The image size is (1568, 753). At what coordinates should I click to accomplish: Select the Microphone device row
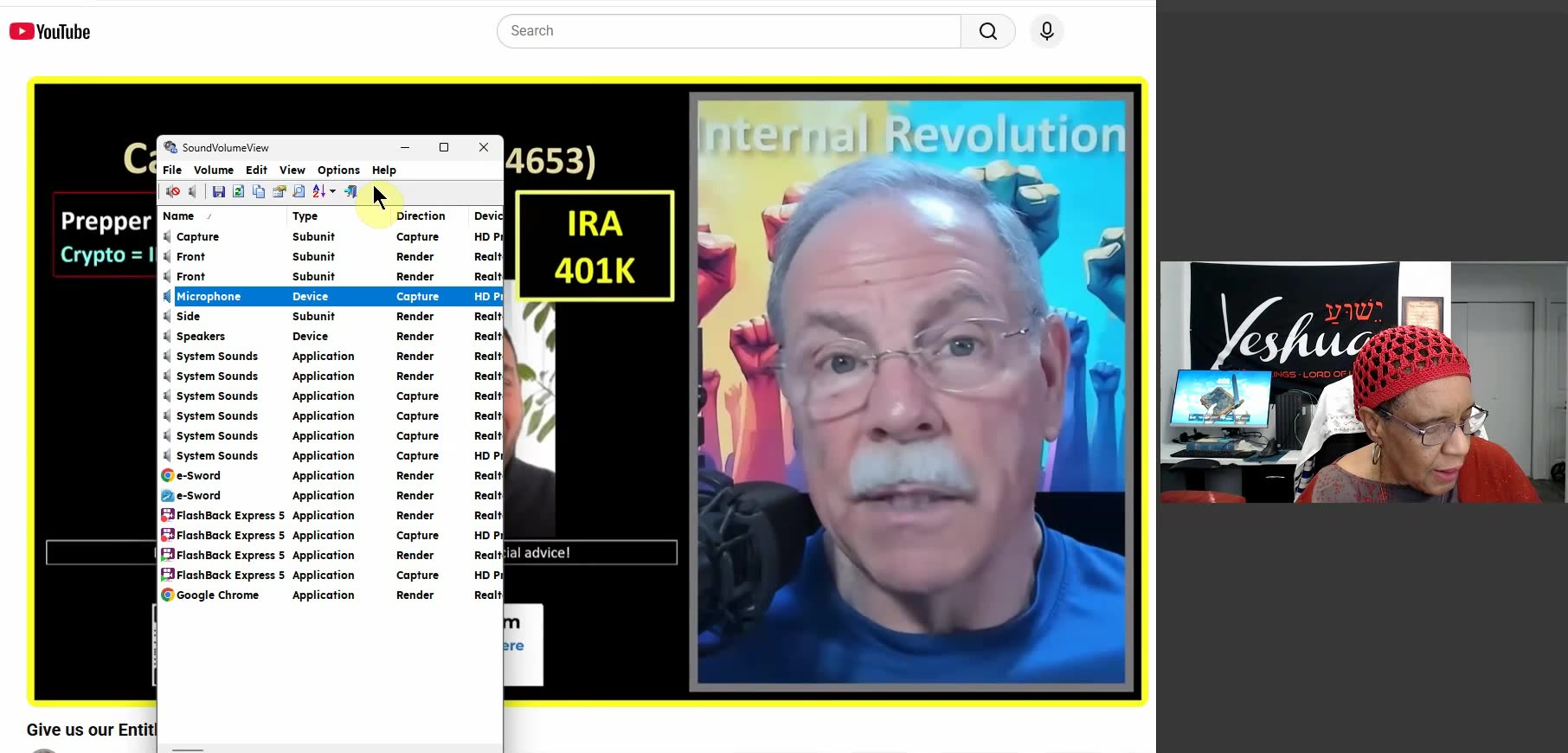tap(331, 297)
